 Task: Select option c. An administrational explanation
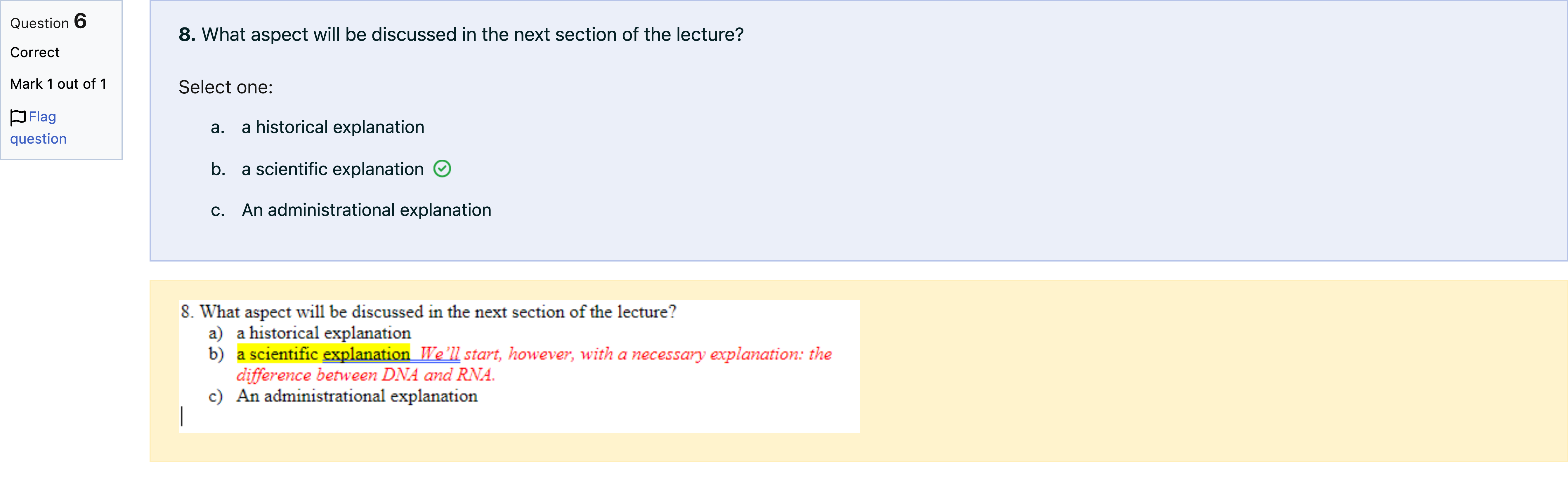(x=351, y=210)
